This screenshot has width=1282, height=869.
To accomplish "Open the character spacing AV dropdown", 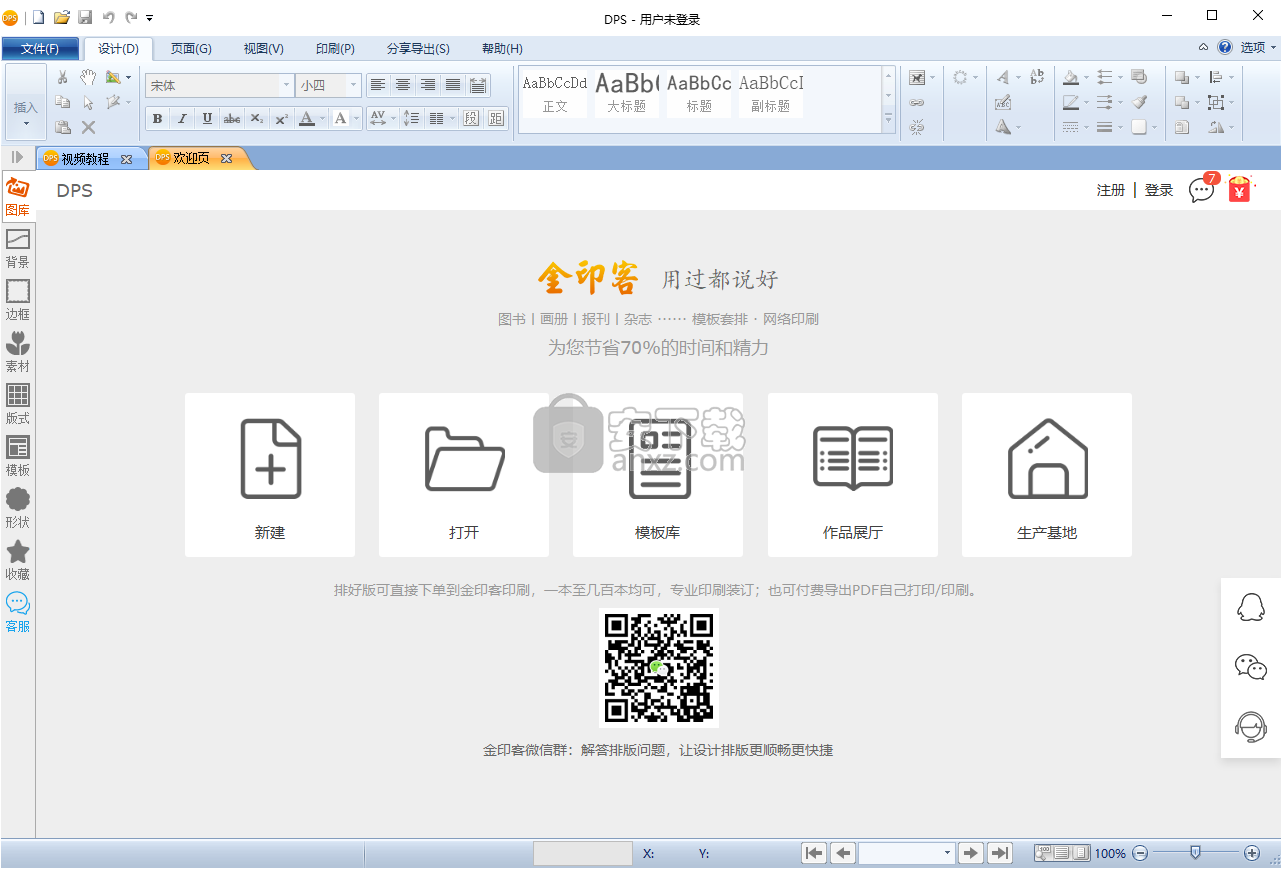I will pos(393,119).
